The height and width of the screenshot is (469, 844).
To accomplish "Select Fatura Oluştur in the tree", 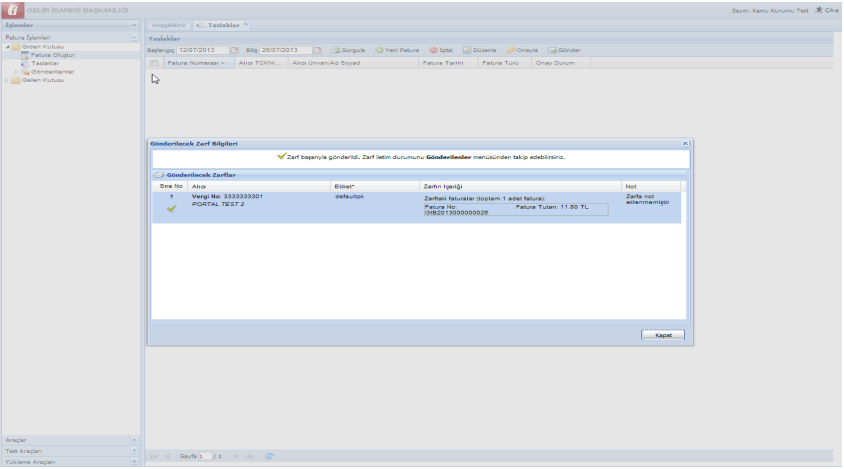I will (x=52, y=55).
